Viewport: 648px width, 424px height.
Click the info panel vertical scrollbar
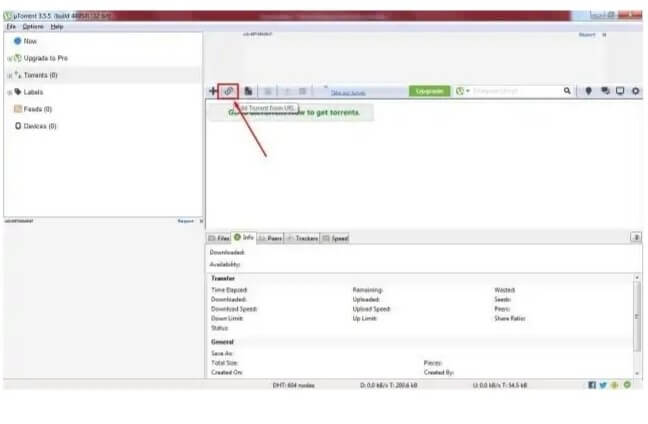637,318
